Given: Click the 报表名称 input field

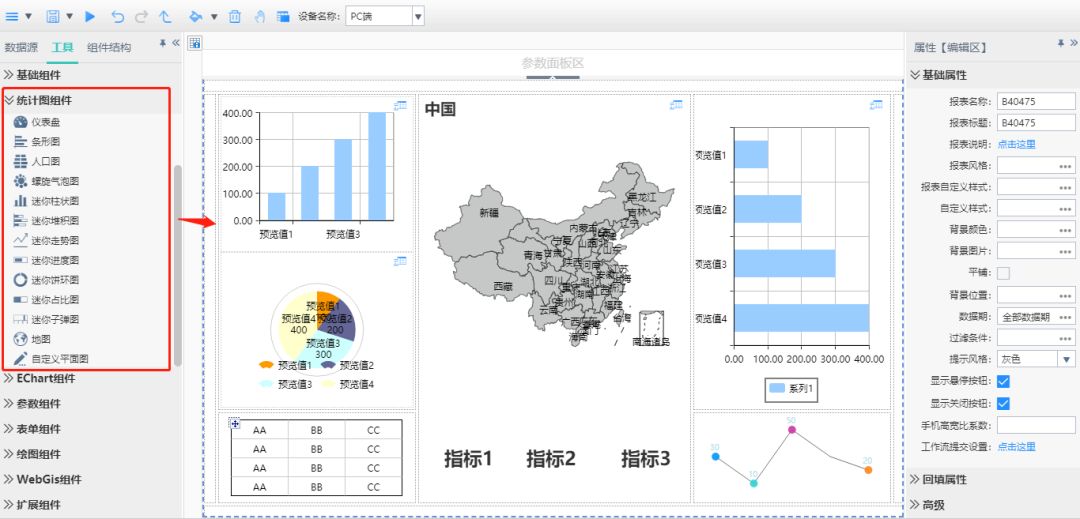Looking at the screenshot, I should point(1036,101).
